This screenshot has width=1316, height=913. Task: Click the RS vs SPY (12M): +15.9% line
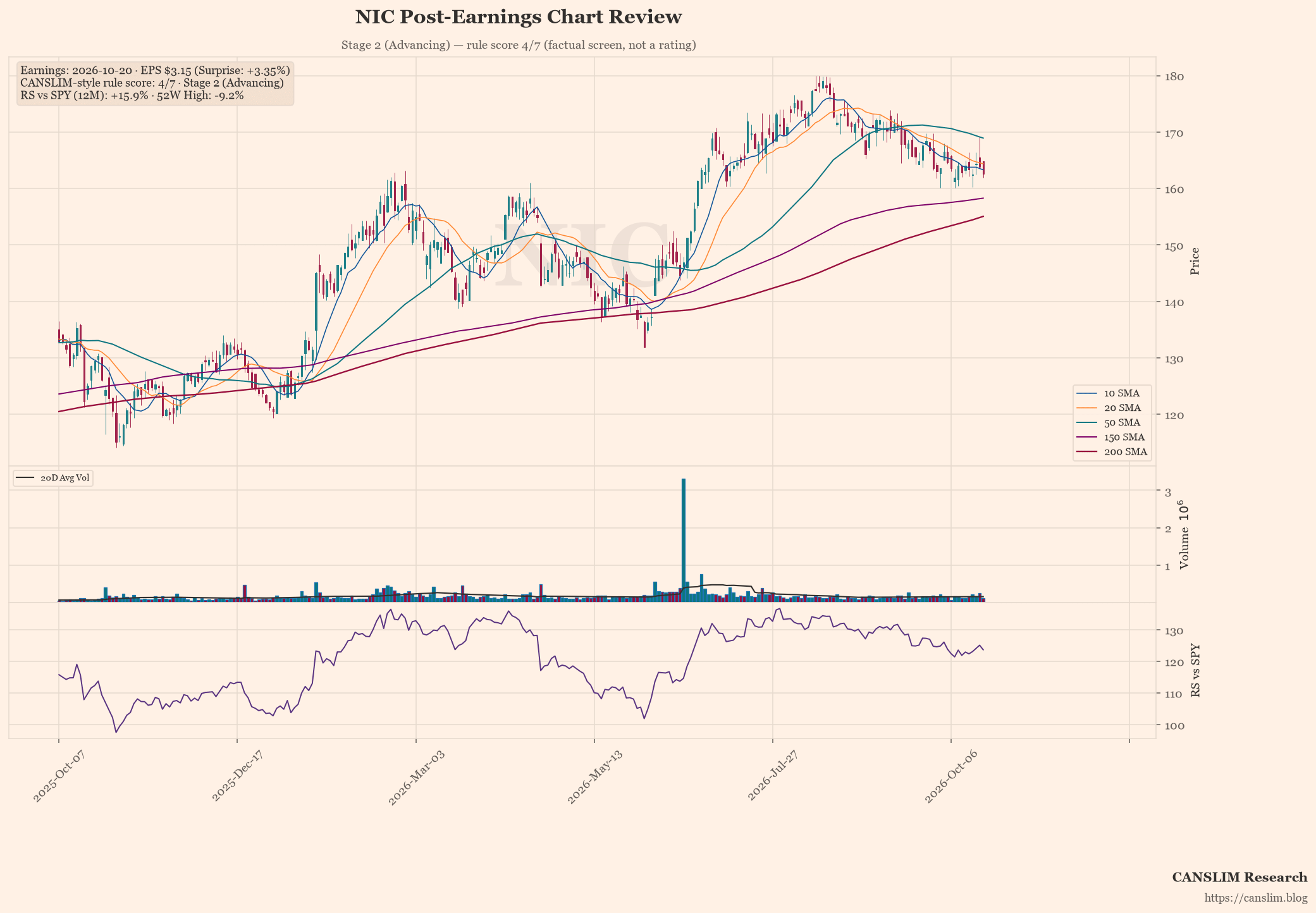132,95
